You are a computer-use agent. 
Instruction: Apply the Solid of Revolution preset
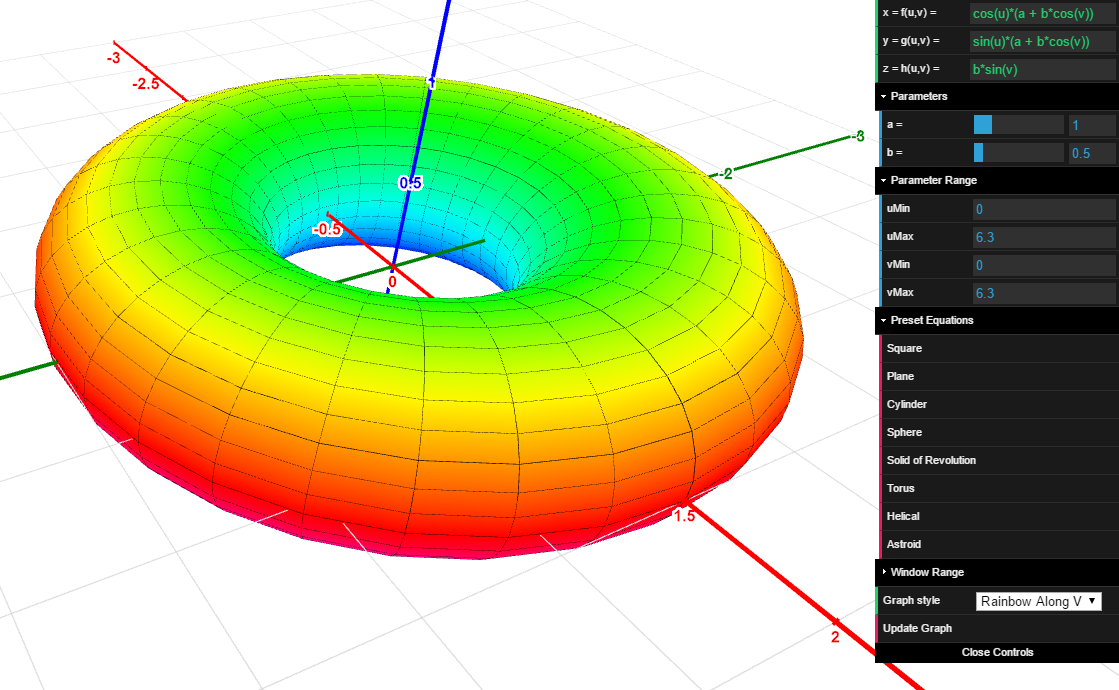[931, 460]
